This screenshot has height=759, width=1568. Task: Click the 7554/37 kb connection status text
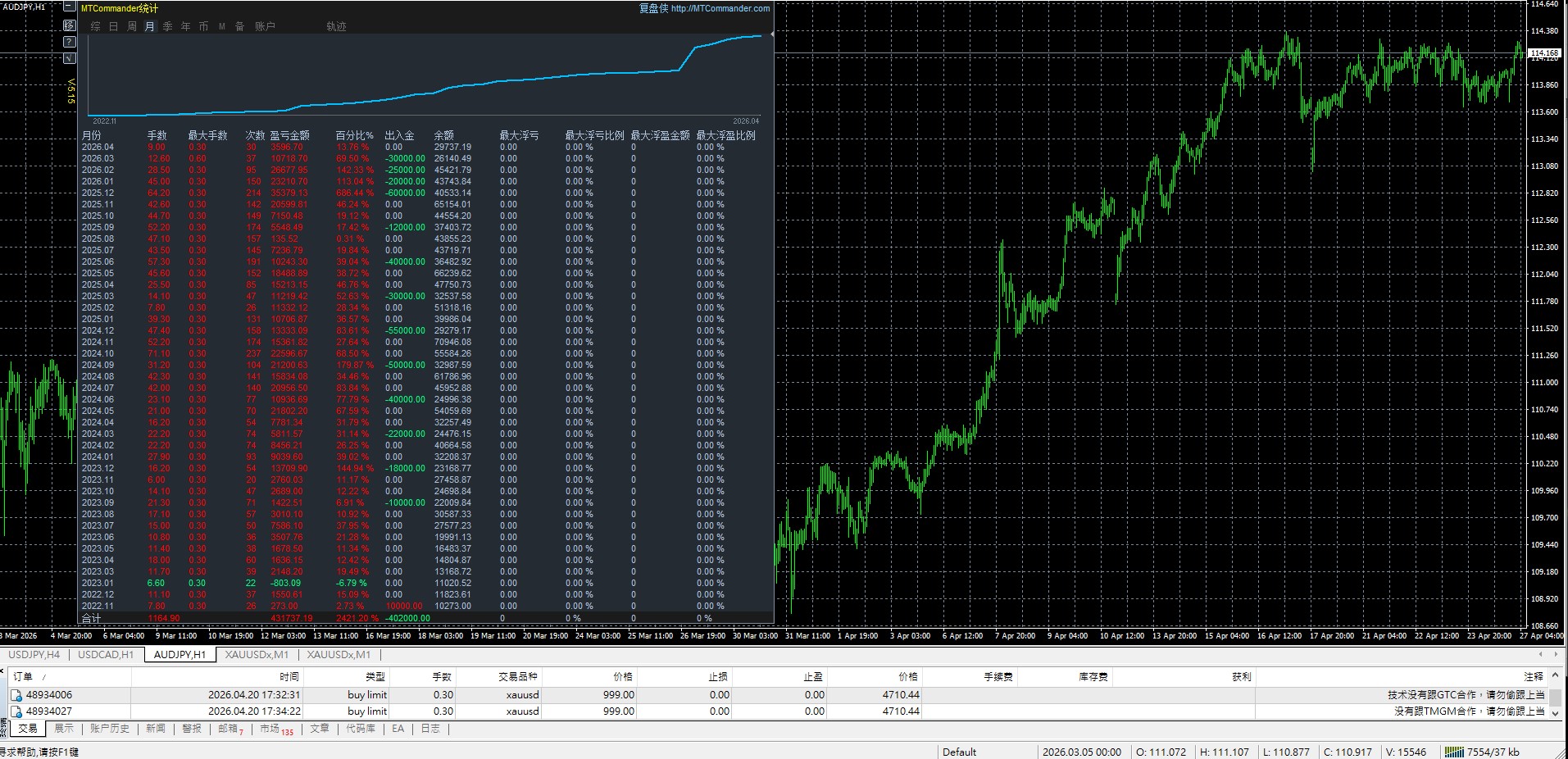(x=1493, y=752)
